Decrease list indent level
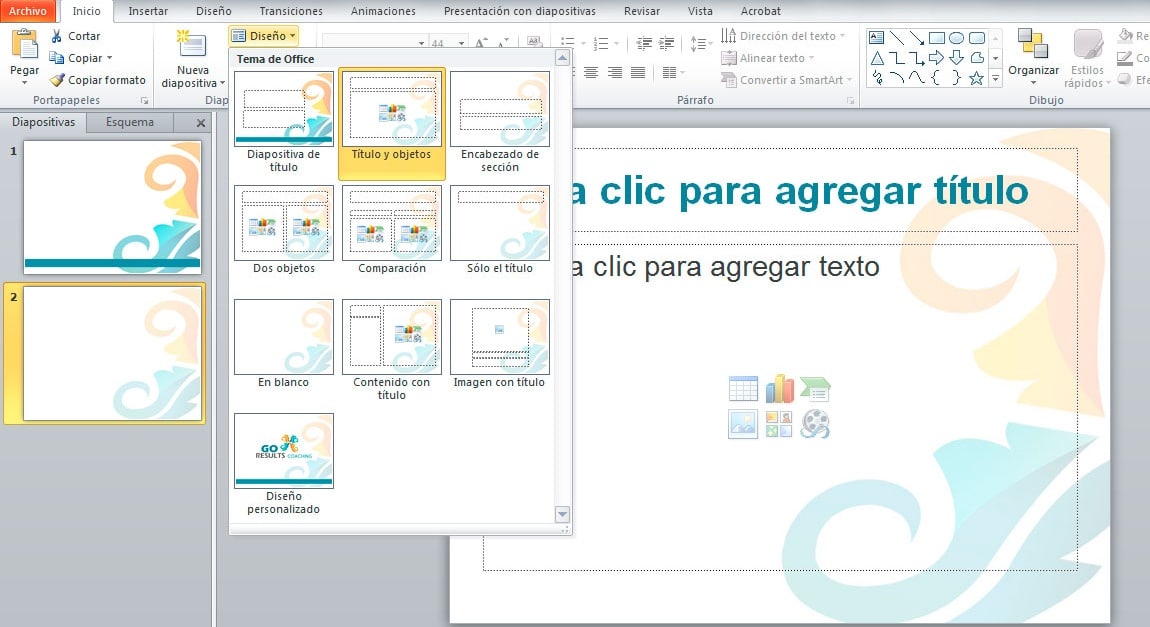Screen dimensions: 1150x627 pos(644,43)
